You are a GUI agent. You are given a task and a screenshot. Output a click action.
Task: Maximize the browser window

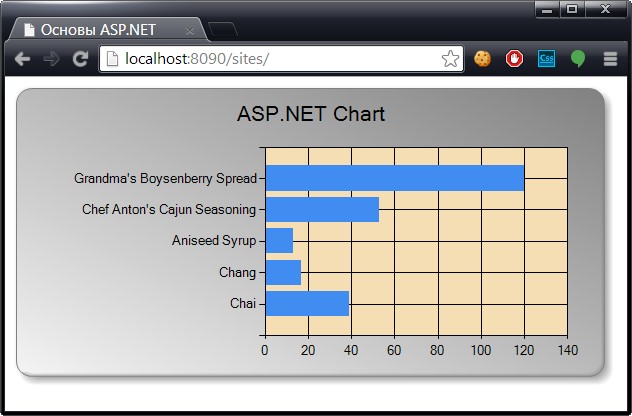(572, 9)
